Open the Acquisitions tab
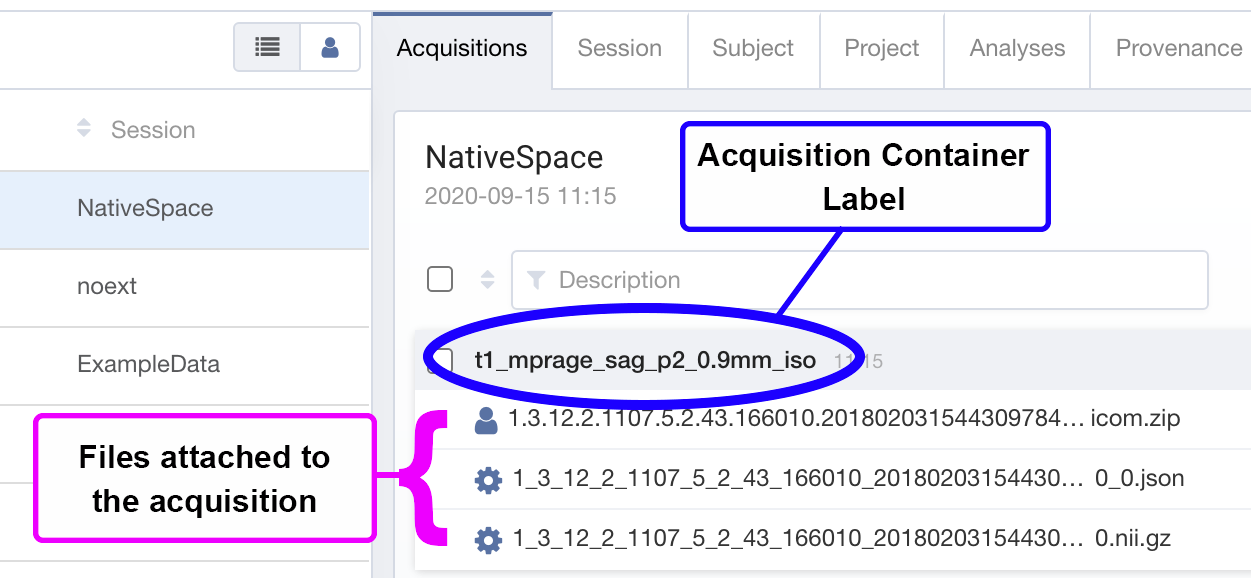This screenshot has height=578, width=1251. (462, 48)
